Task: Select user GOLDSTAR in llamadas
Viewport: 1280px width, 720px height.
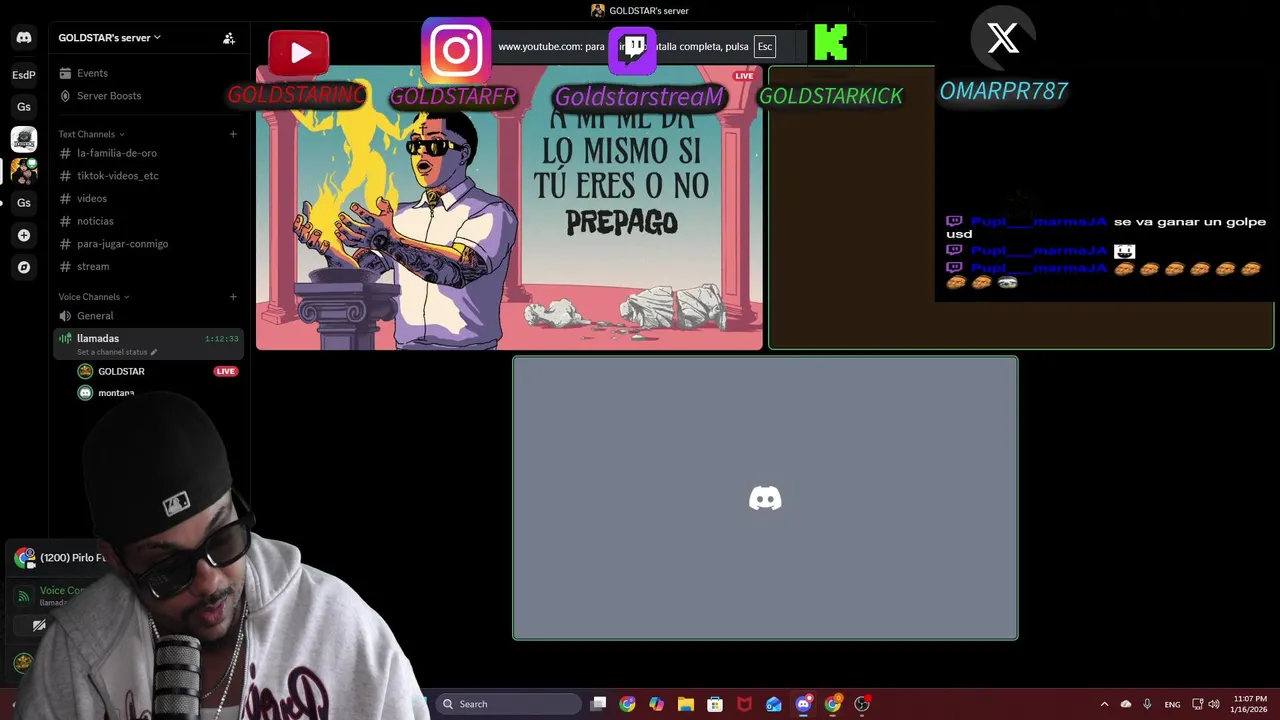Action: pyautogui.click(x=121, y=371)
